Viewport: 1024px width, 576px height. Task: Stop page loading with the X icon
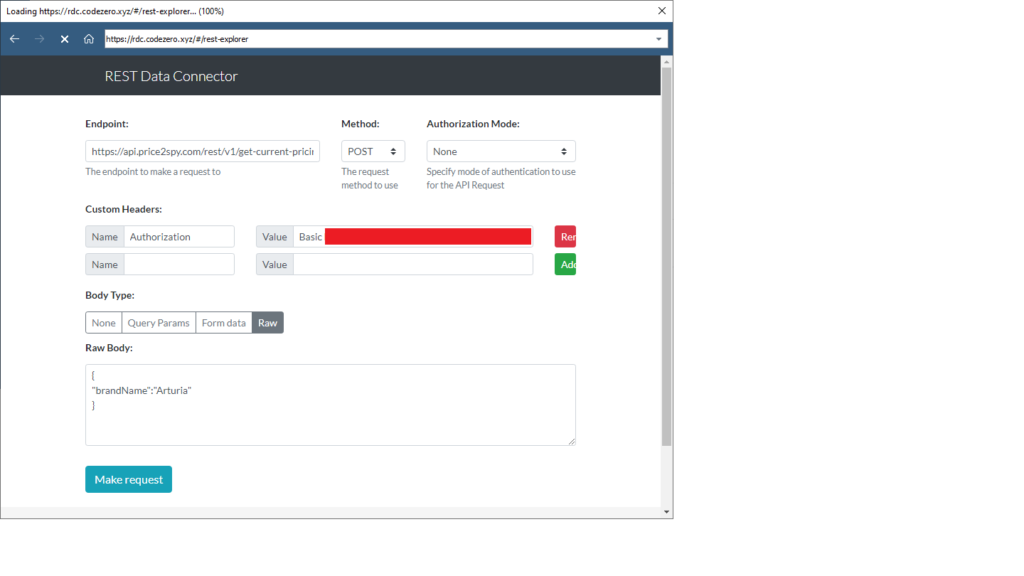point(65,39)
